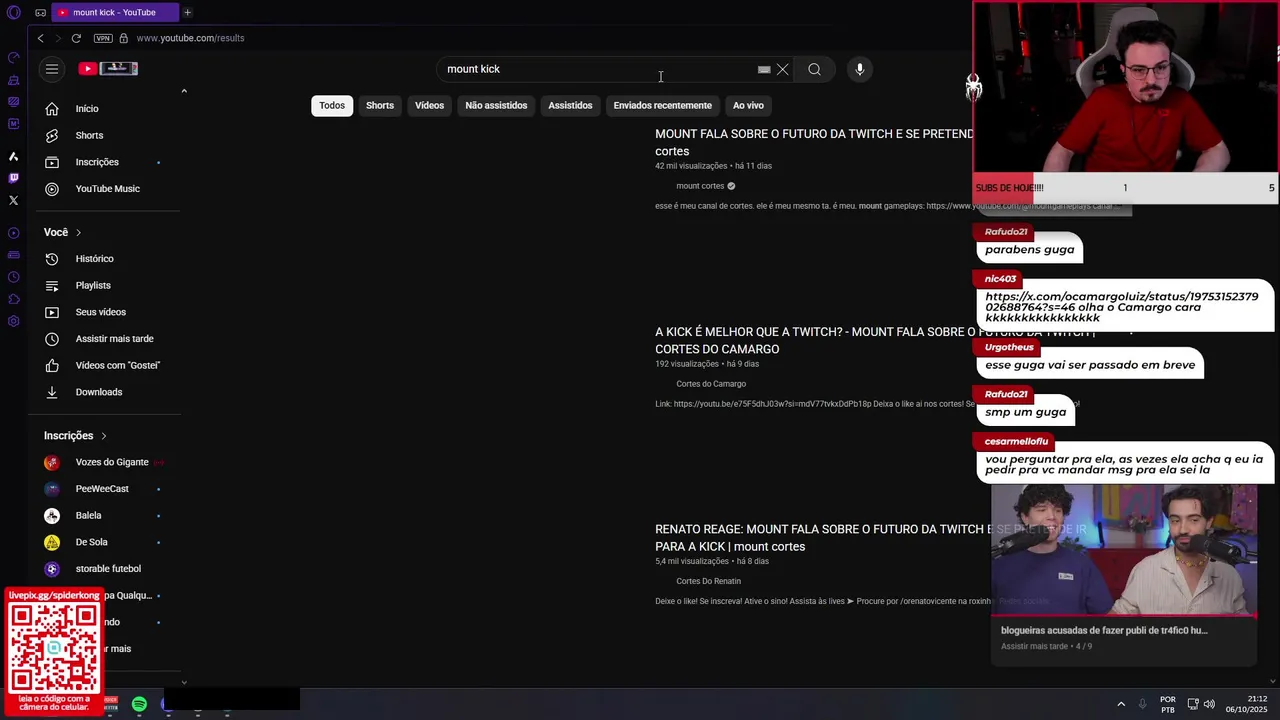Image resolution: width=1280 pixels, height=720 pixels.
Task: Click the address bar URL
Action: [190, 38]
